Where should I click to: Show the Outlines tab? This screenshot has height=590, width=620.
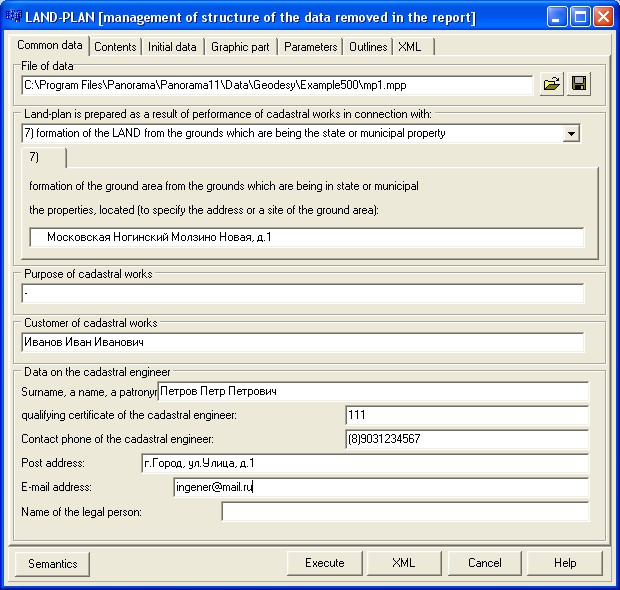tap(368, 47)
